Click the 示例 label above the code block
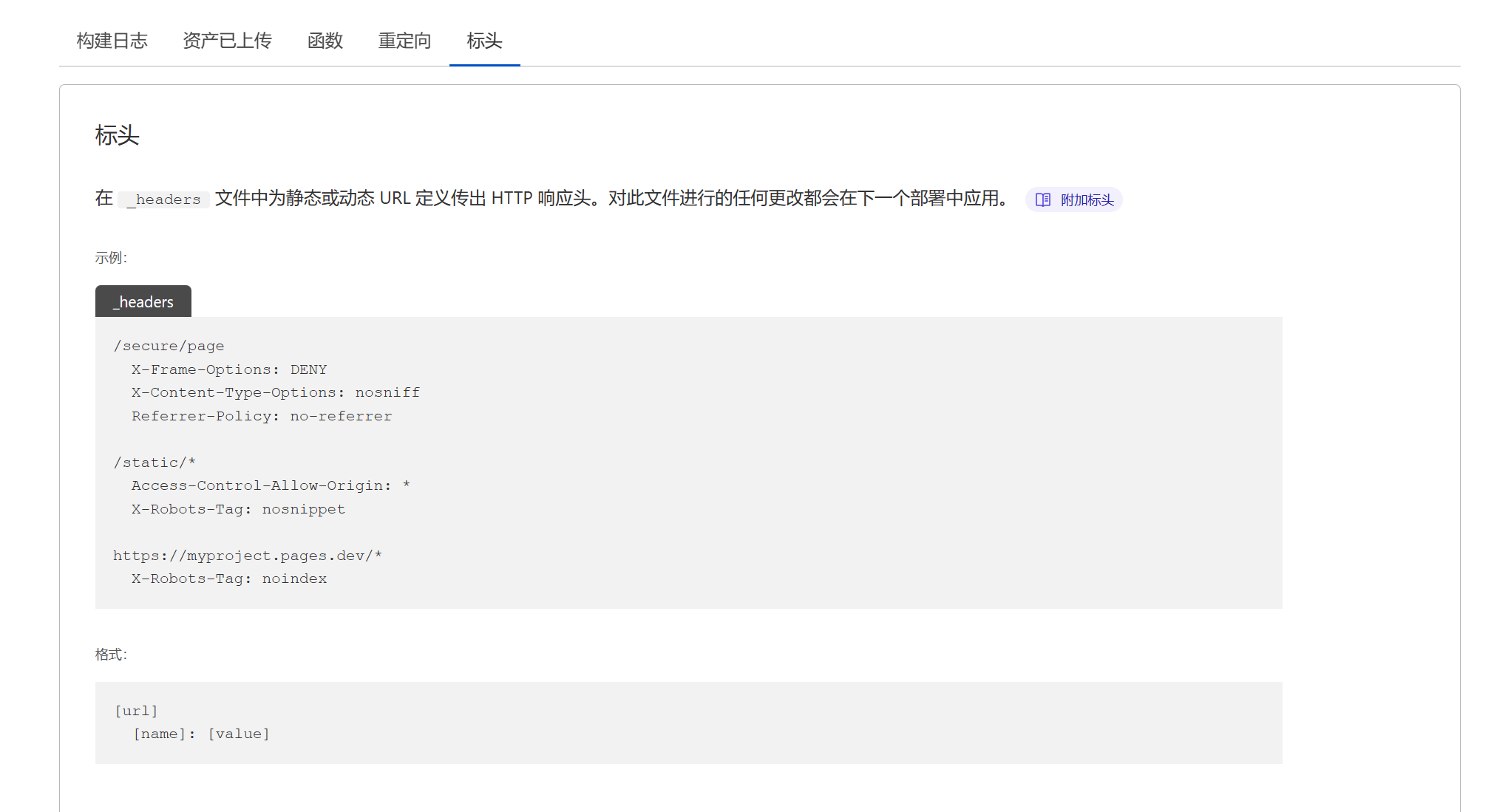The width and height of the screenshot is (1511, 812). [x=111, y=258]
